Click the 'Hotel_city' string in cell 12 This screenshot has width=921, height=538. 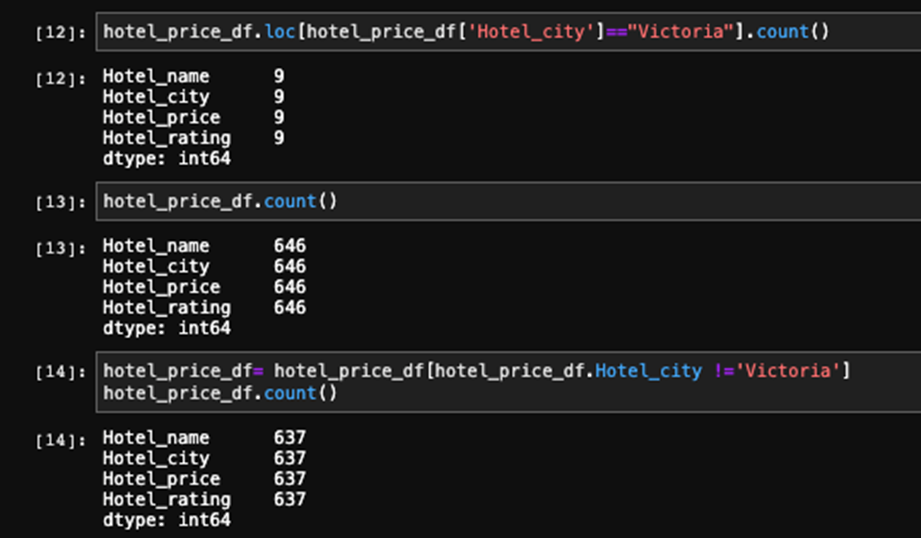(531, 31)
